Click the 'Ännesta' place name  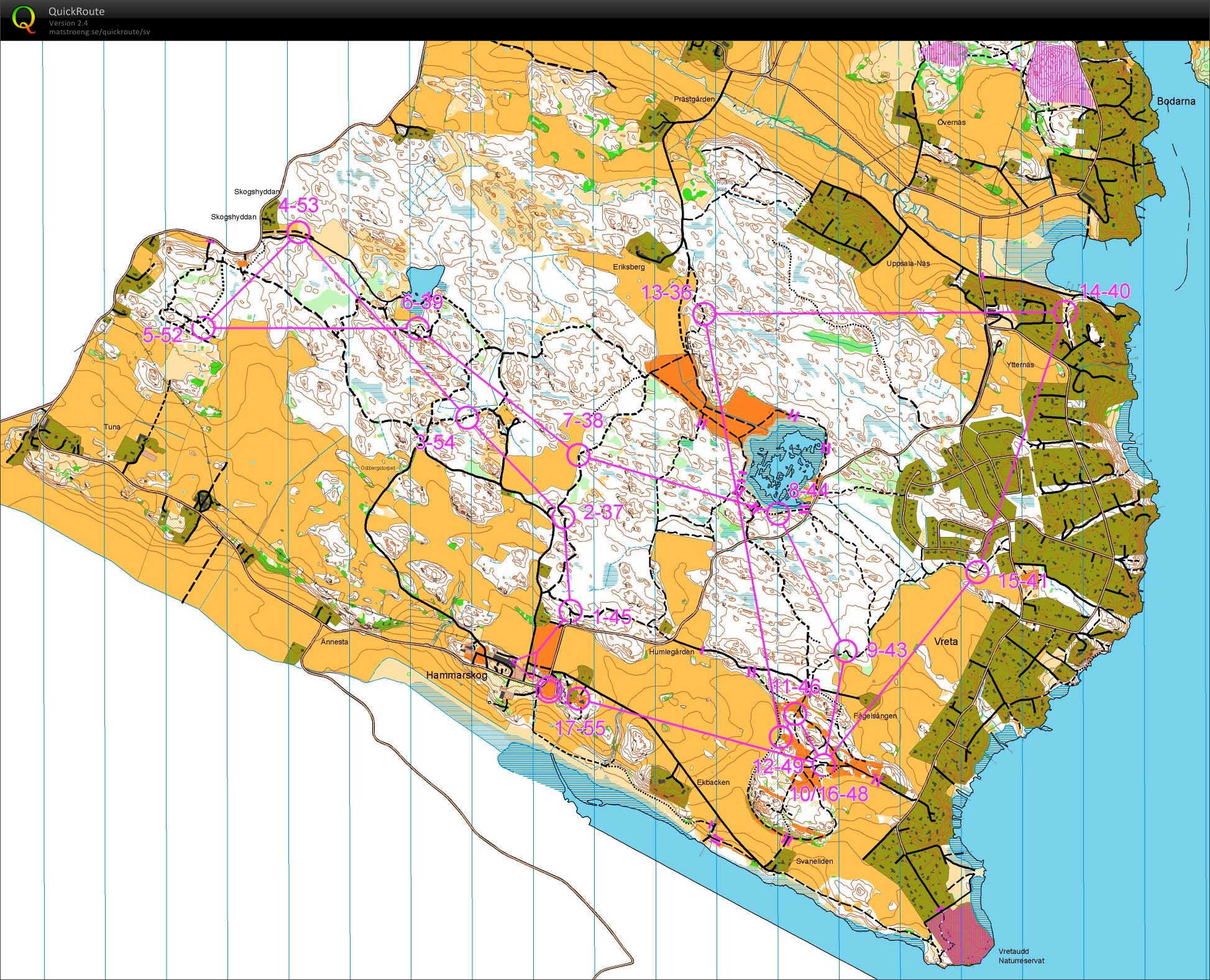tap(334, 642)
